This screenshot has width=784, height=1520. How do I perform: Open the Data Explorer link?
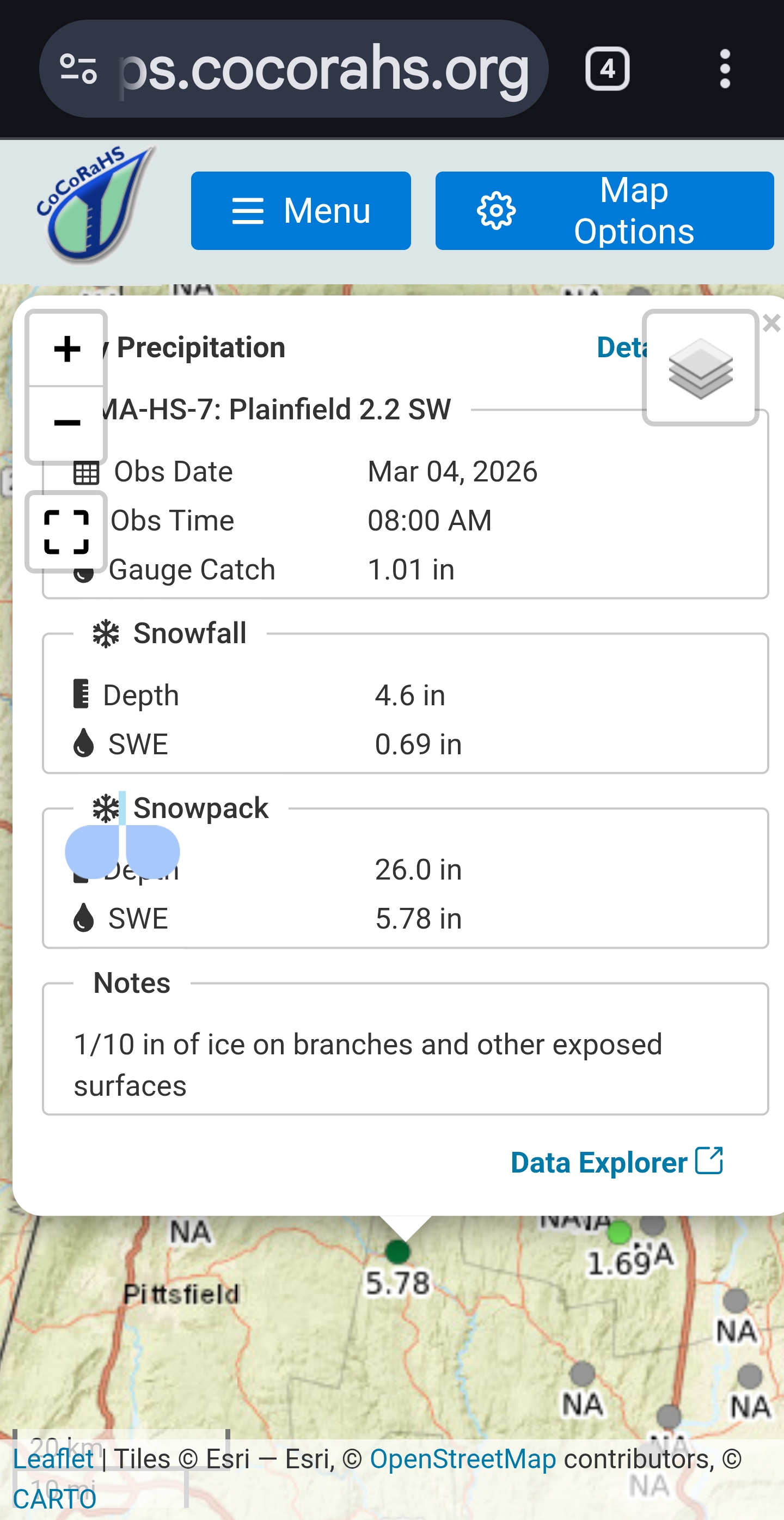click(x=616, y=1162)
